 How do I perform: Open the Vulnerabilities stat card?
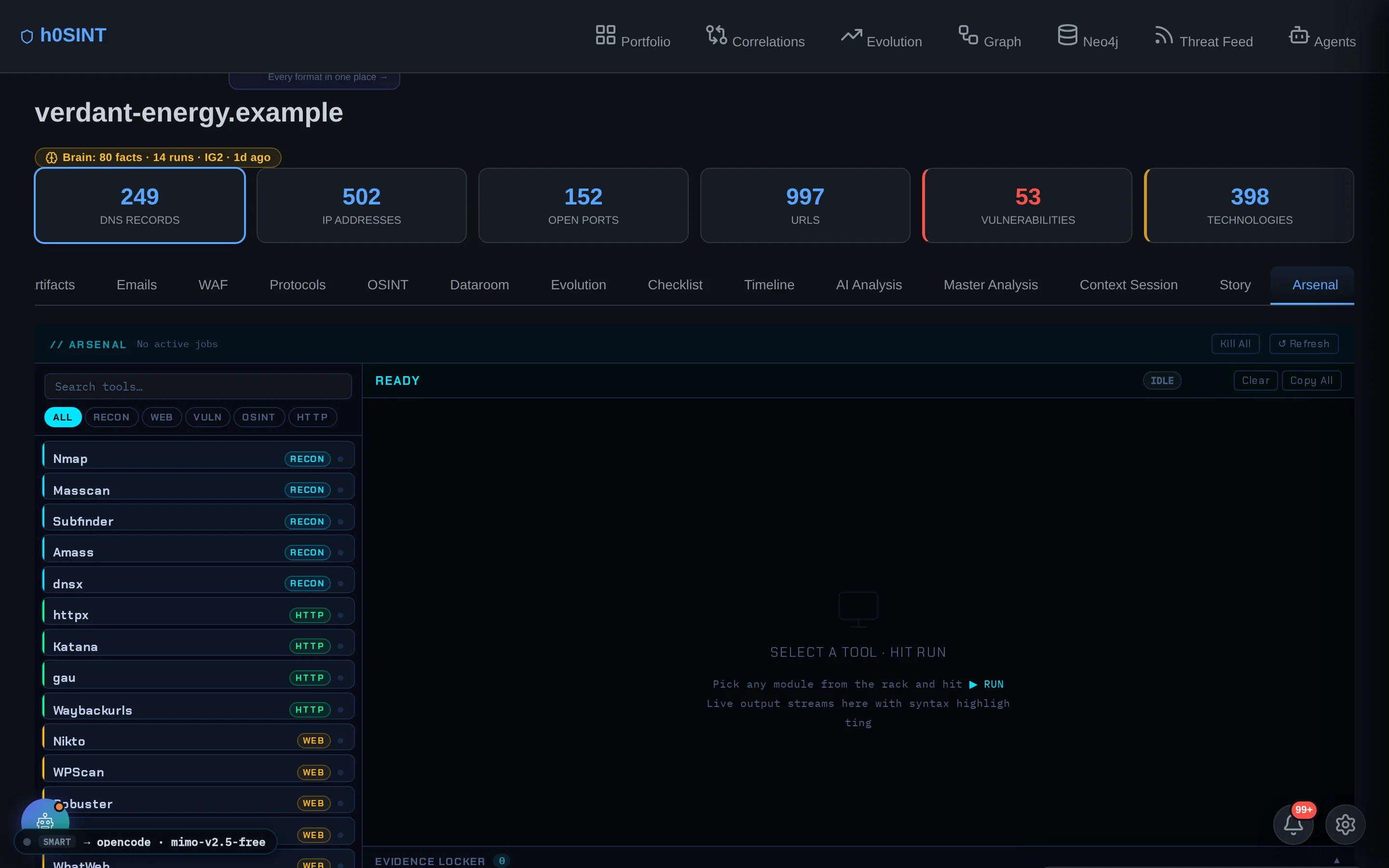1027,205
